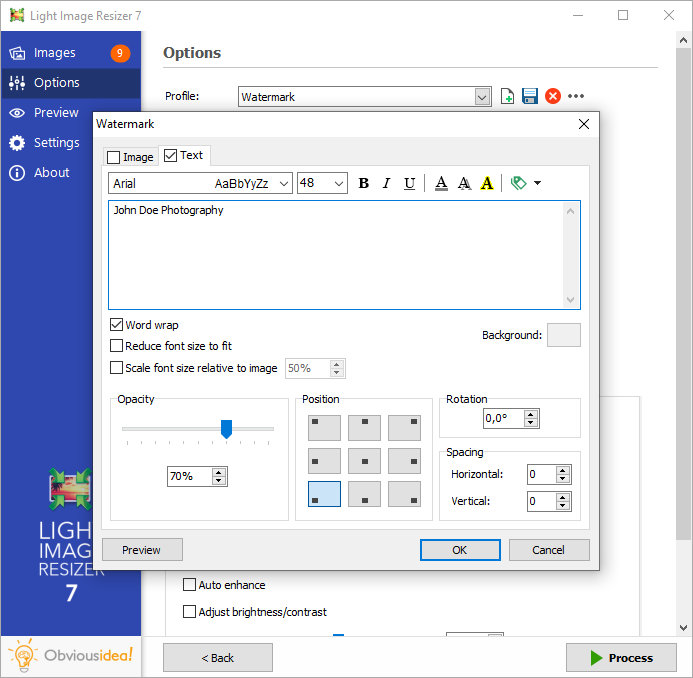
Task: Check Scale font size relative to image
Action: point(117,368)
